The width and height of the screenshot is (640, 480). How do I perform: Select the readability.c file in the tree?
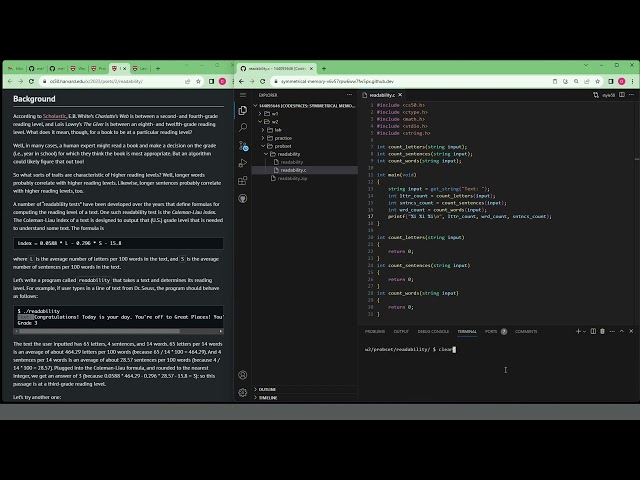coord(305,170)
